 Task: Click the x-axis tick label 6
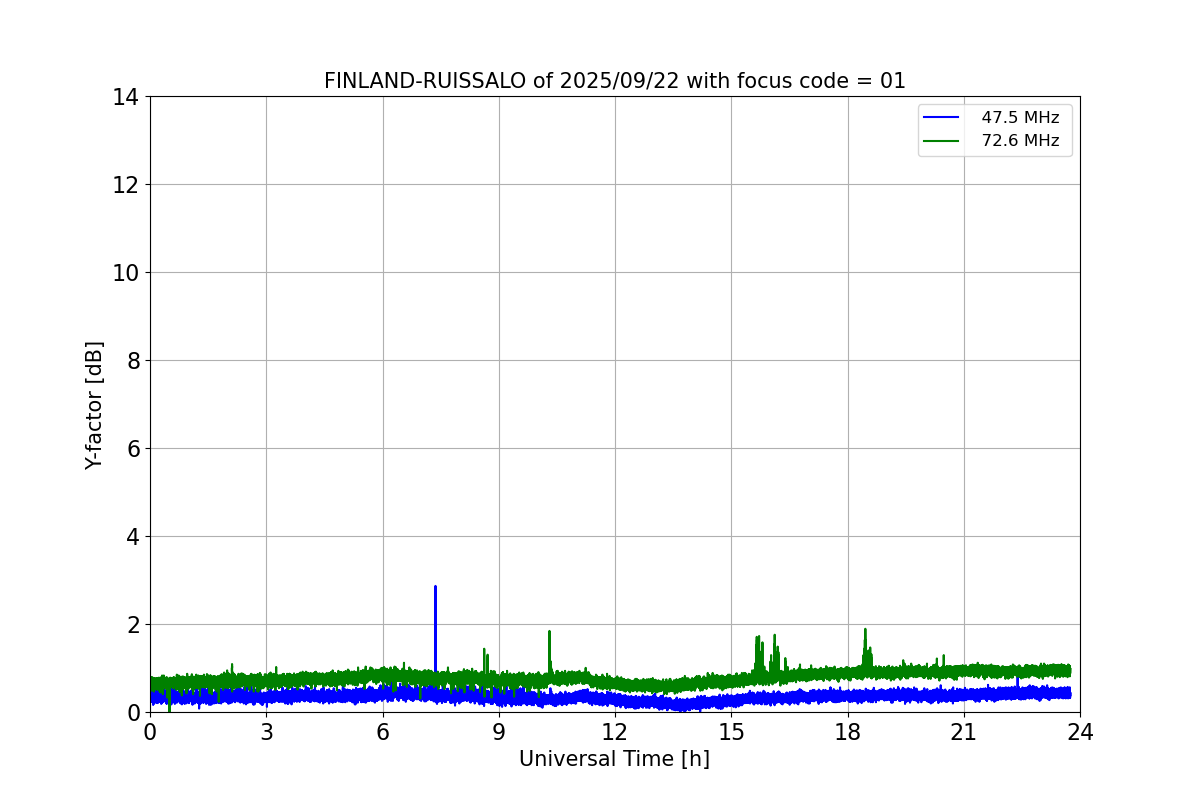point(383,732)
